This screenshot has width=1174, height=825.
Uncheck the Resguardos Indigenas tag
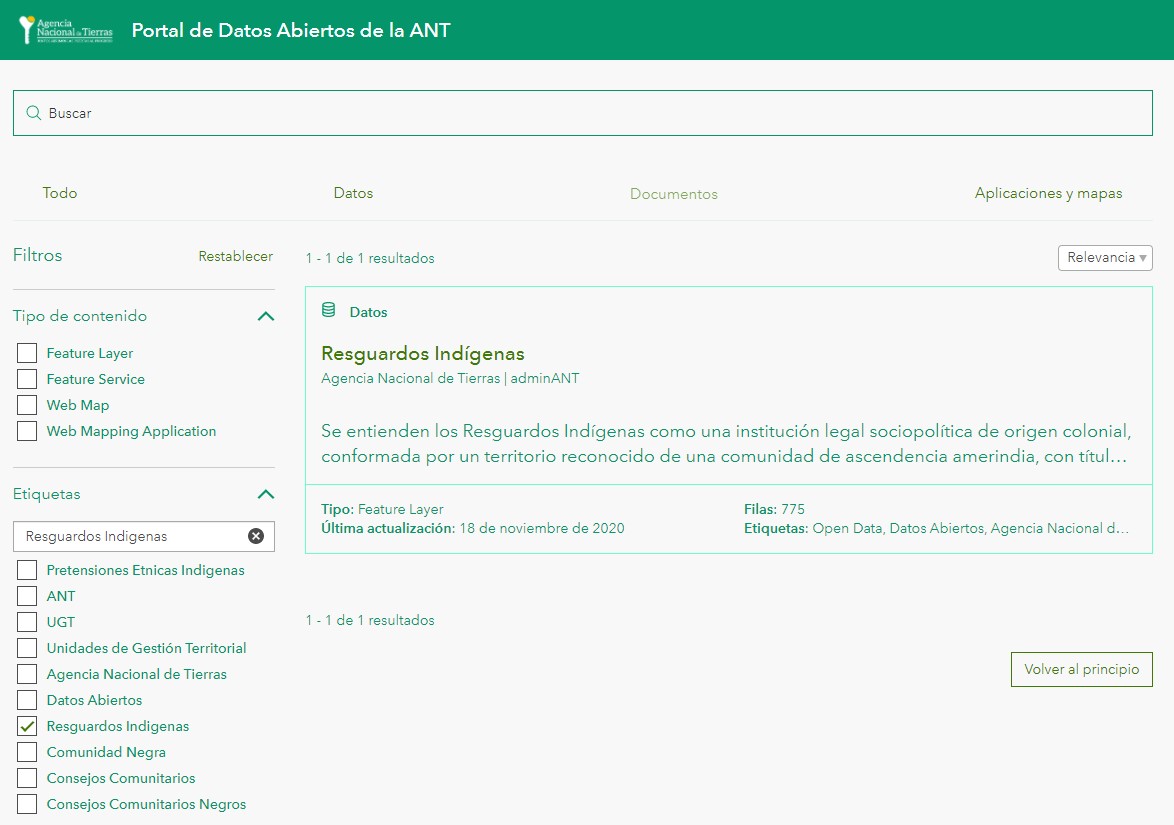27,726
